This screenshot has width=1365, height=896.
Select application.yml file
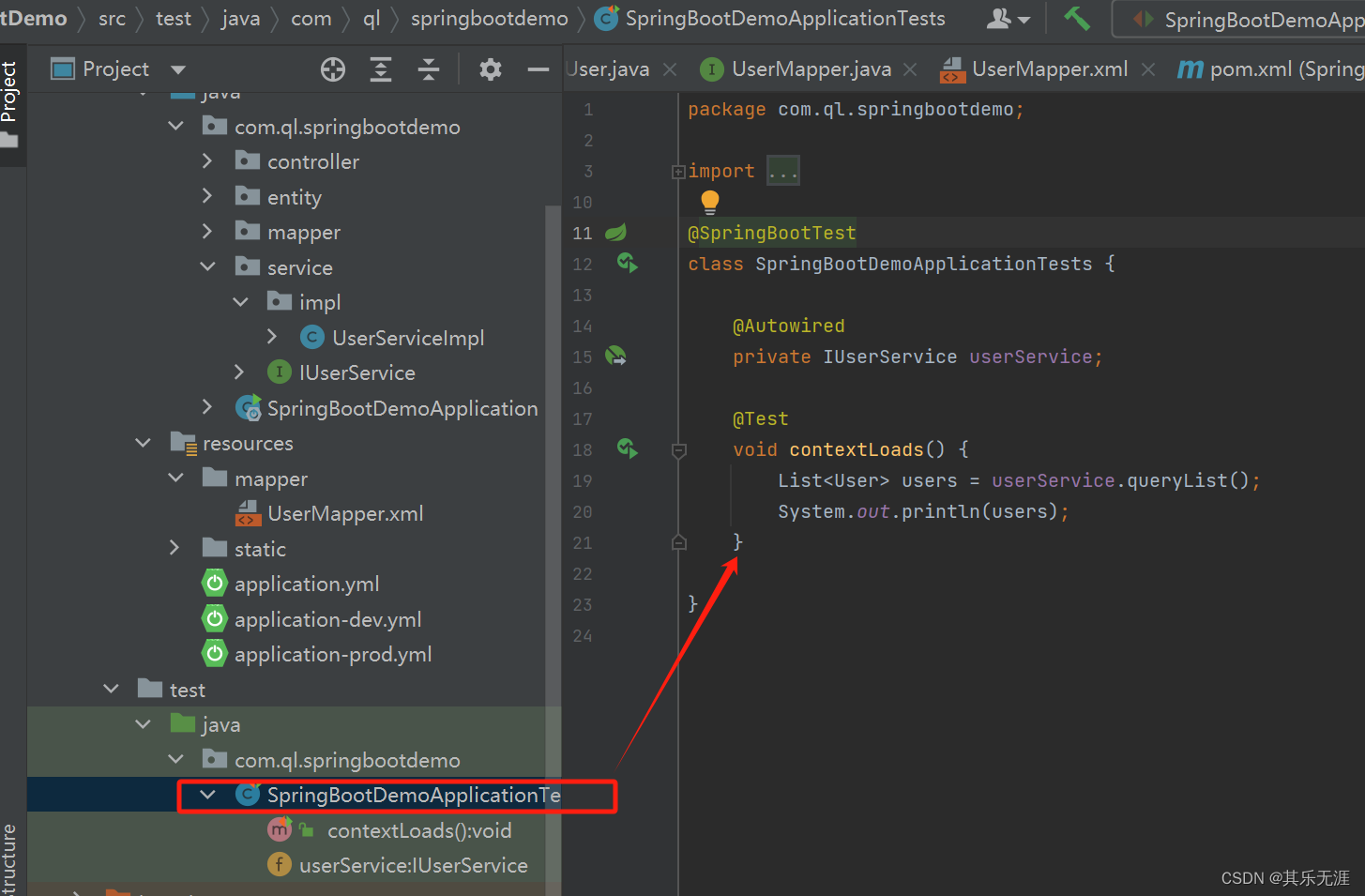(x=307, y=584)
